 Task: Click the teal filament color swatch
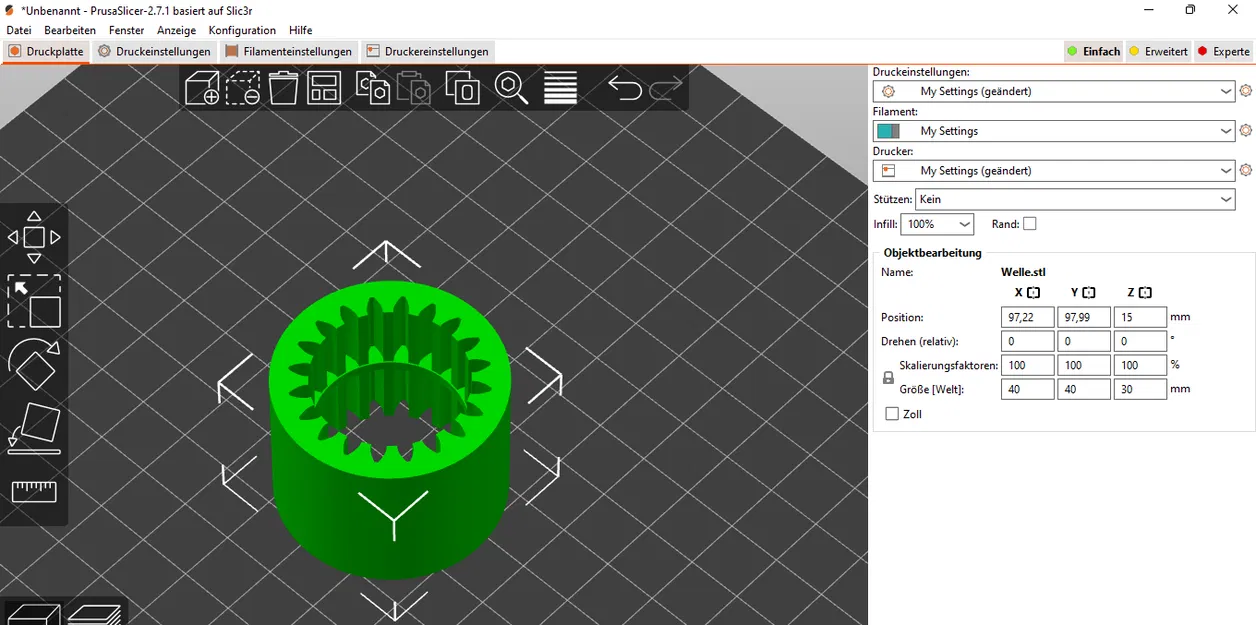(x=888, y=131)
